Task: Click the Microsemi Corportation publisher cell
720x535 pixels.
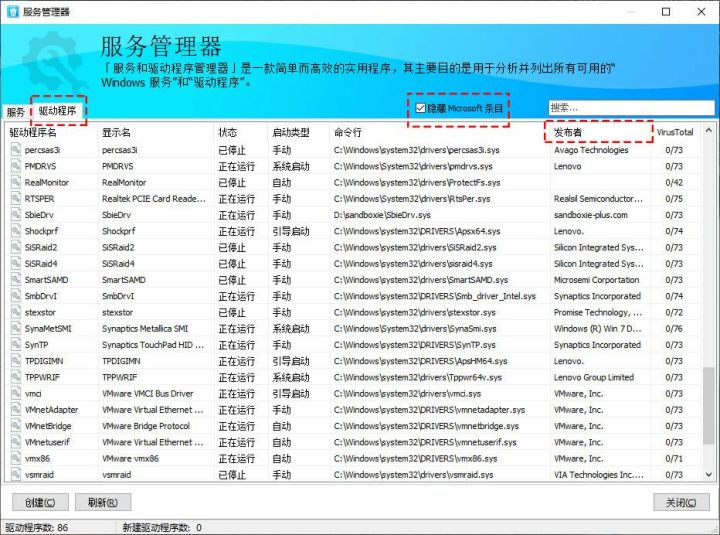Action: pyautogui.click(x=596, y=280)
